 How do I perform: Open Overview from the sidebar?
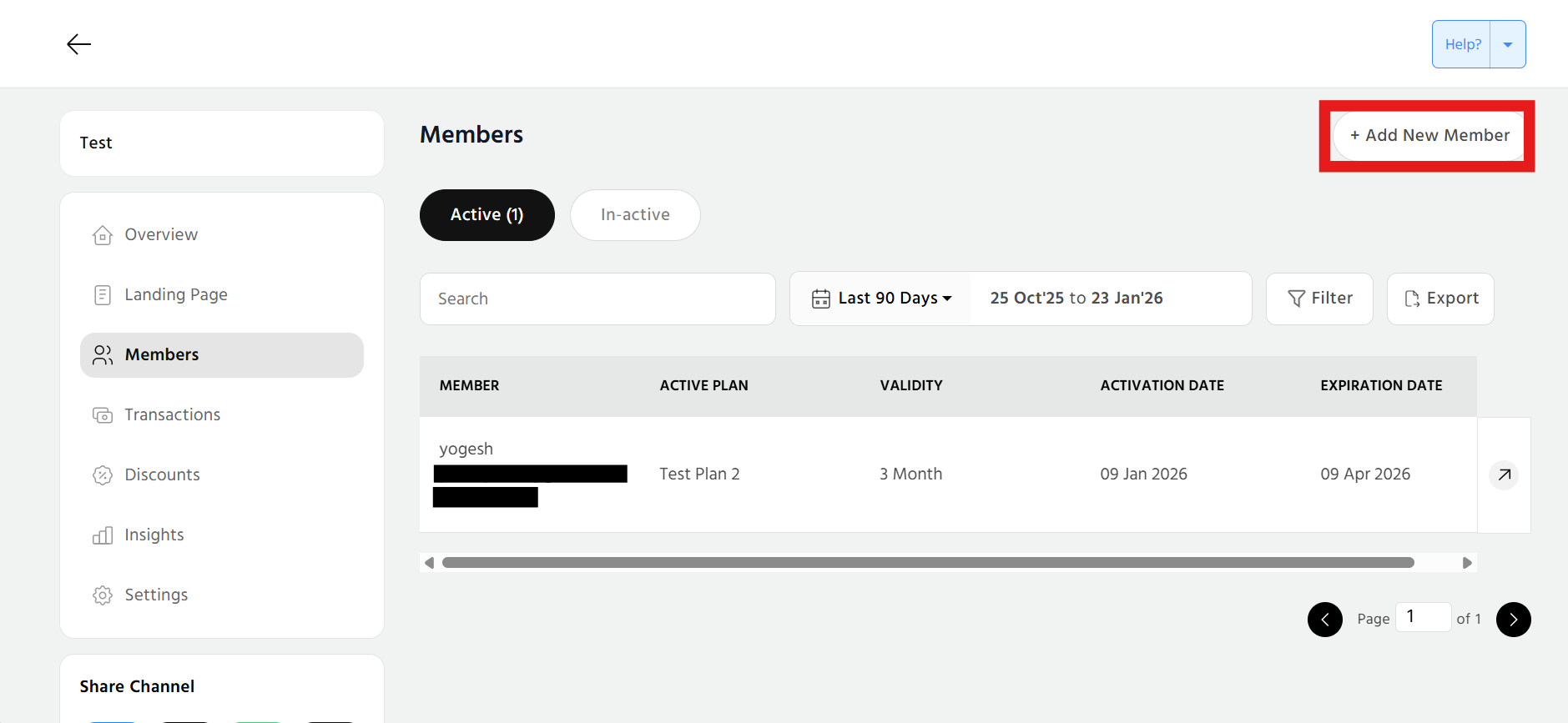click(160, 235)
